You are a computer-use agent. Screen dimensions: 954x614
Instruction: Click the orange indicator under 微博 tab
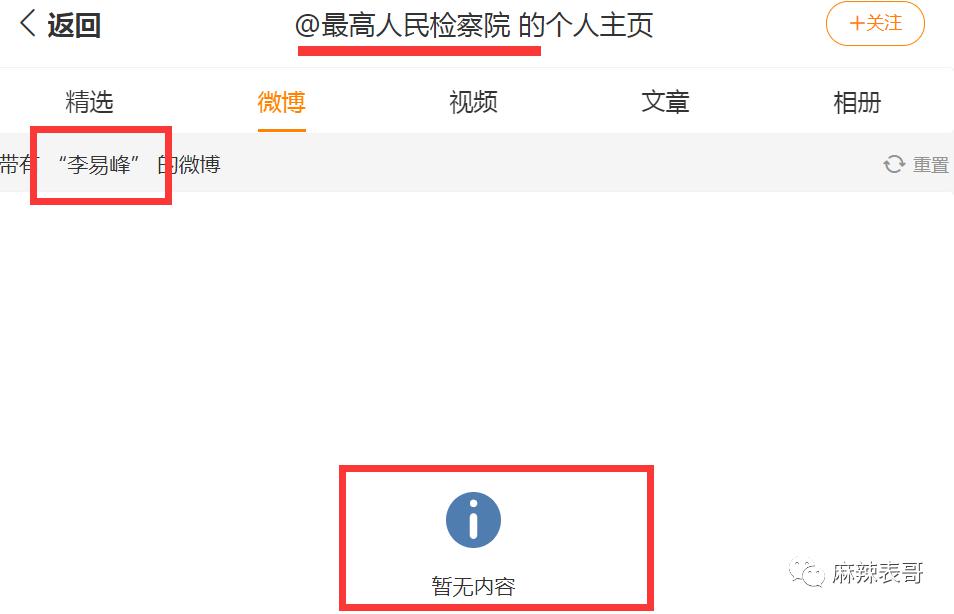click(282, 130)
